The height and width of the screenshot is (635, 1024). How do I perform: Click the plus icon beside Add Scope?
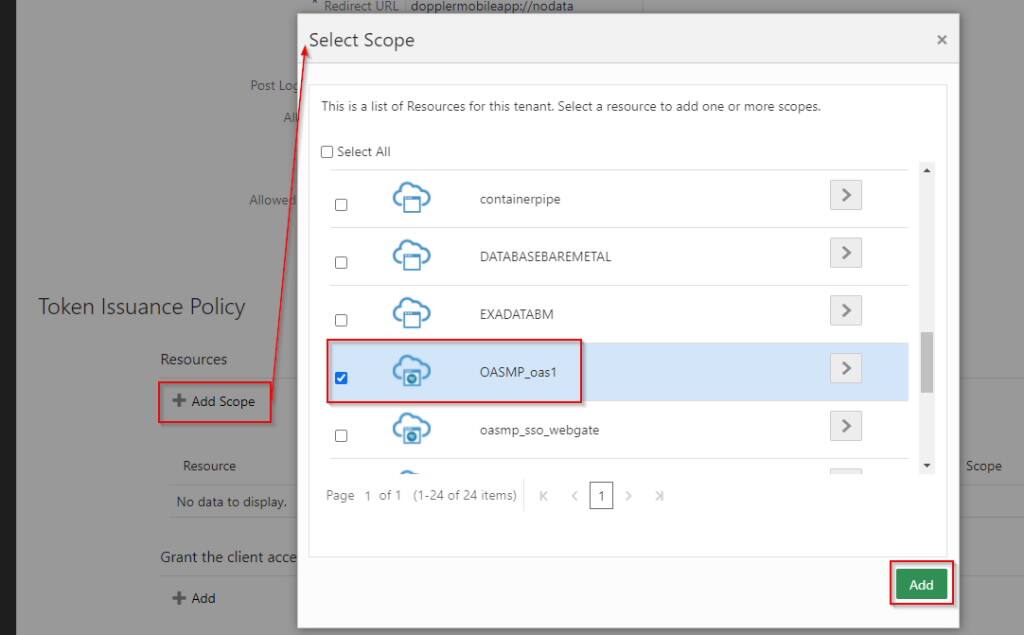(x=178, y=401)
